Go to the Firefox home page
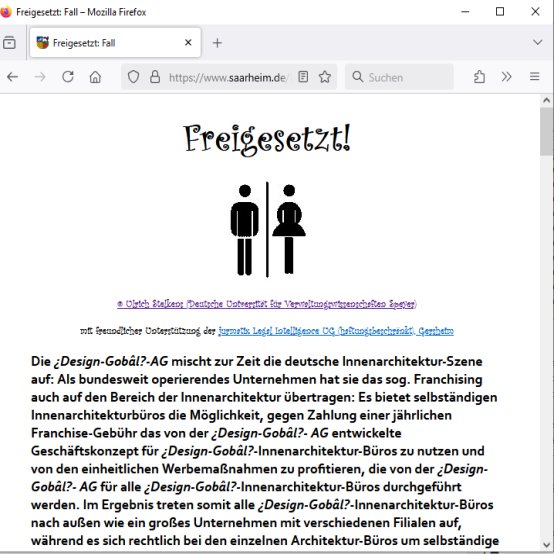The image size is (554, 554). 95,77
